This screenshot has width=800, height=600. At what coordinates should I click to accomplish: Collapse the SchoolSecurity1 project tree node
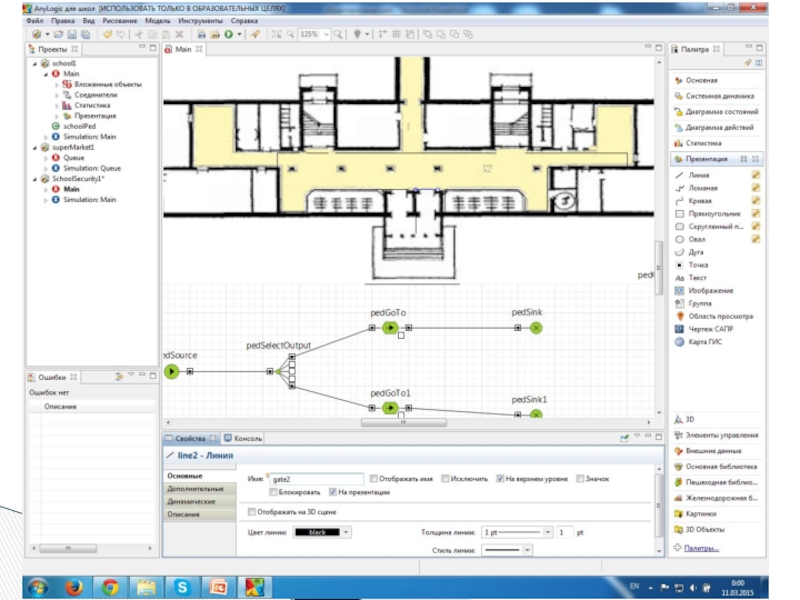35,179
